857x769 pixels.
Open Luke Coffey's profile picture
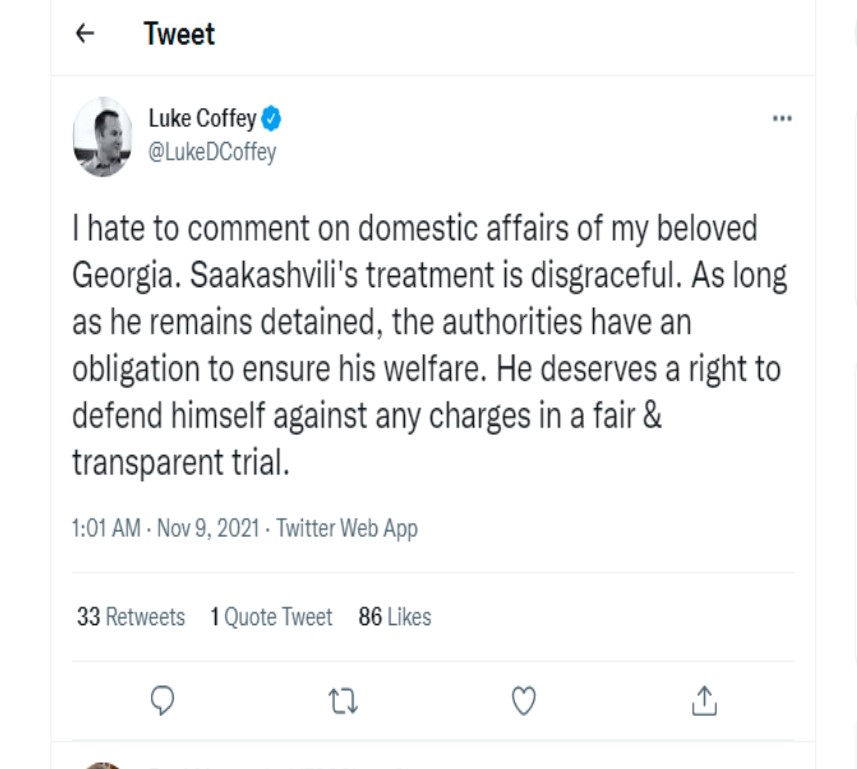(x=103, y=136)
